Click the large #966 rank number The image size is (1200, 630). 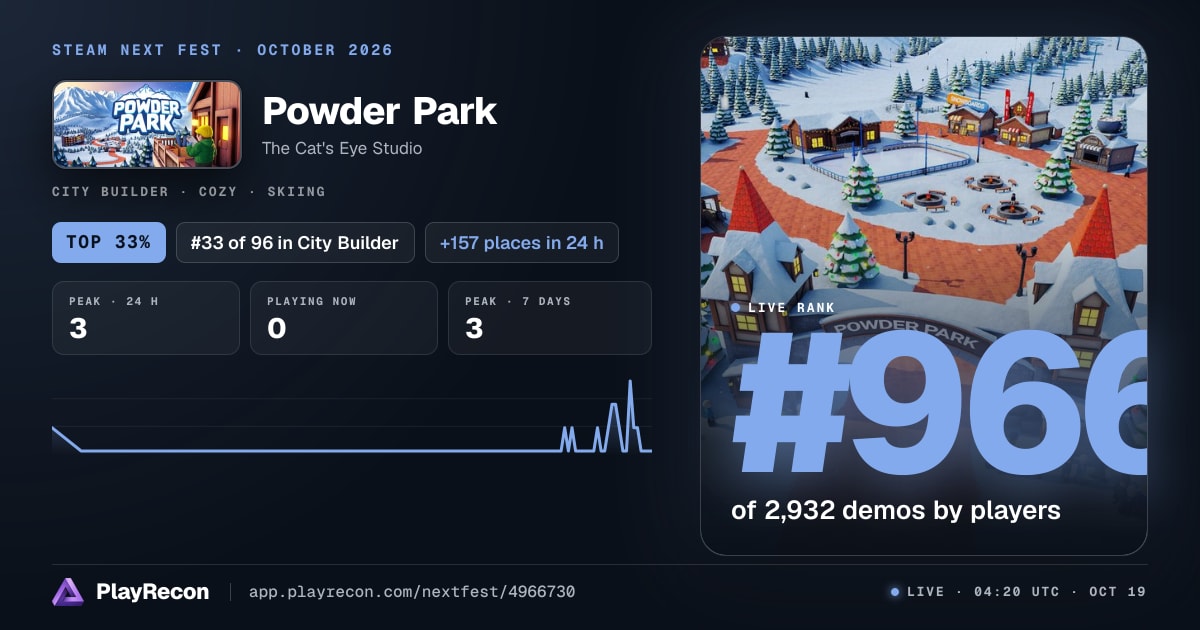coord(938,402)
